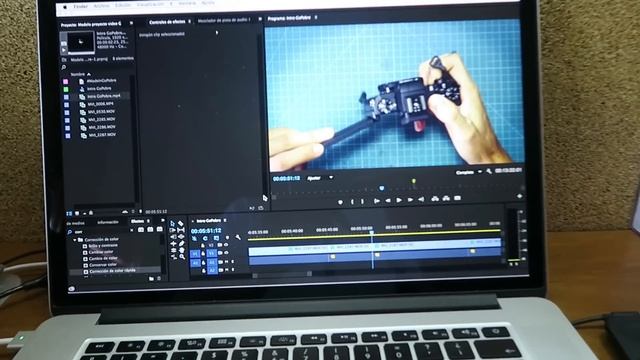Open Completa playback resolution dropdown
This screenshot has height=360, width=640.
click(480, 172)
